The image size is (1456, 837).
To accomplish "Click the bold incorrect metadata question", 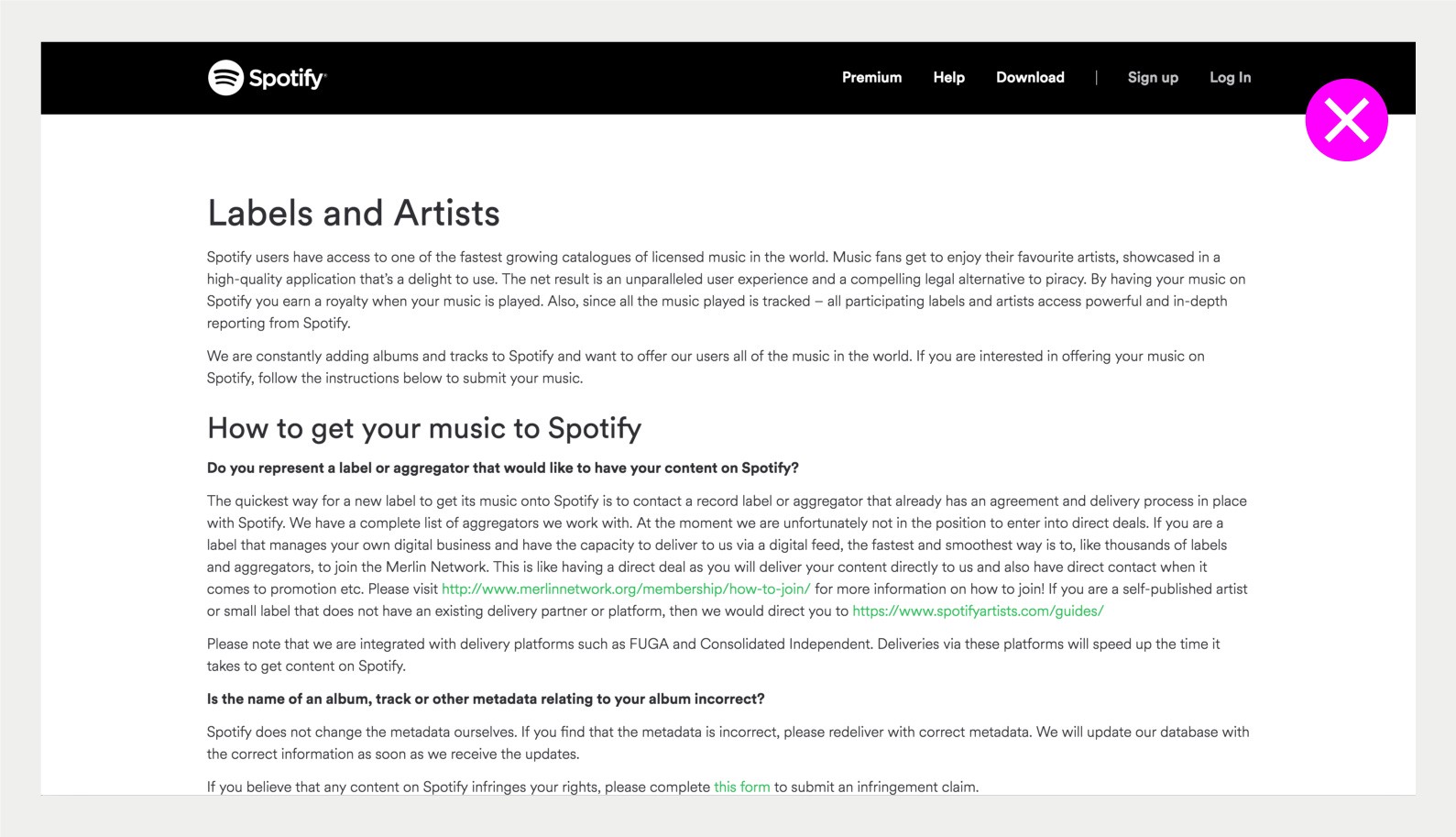I will tap(486, 699).
